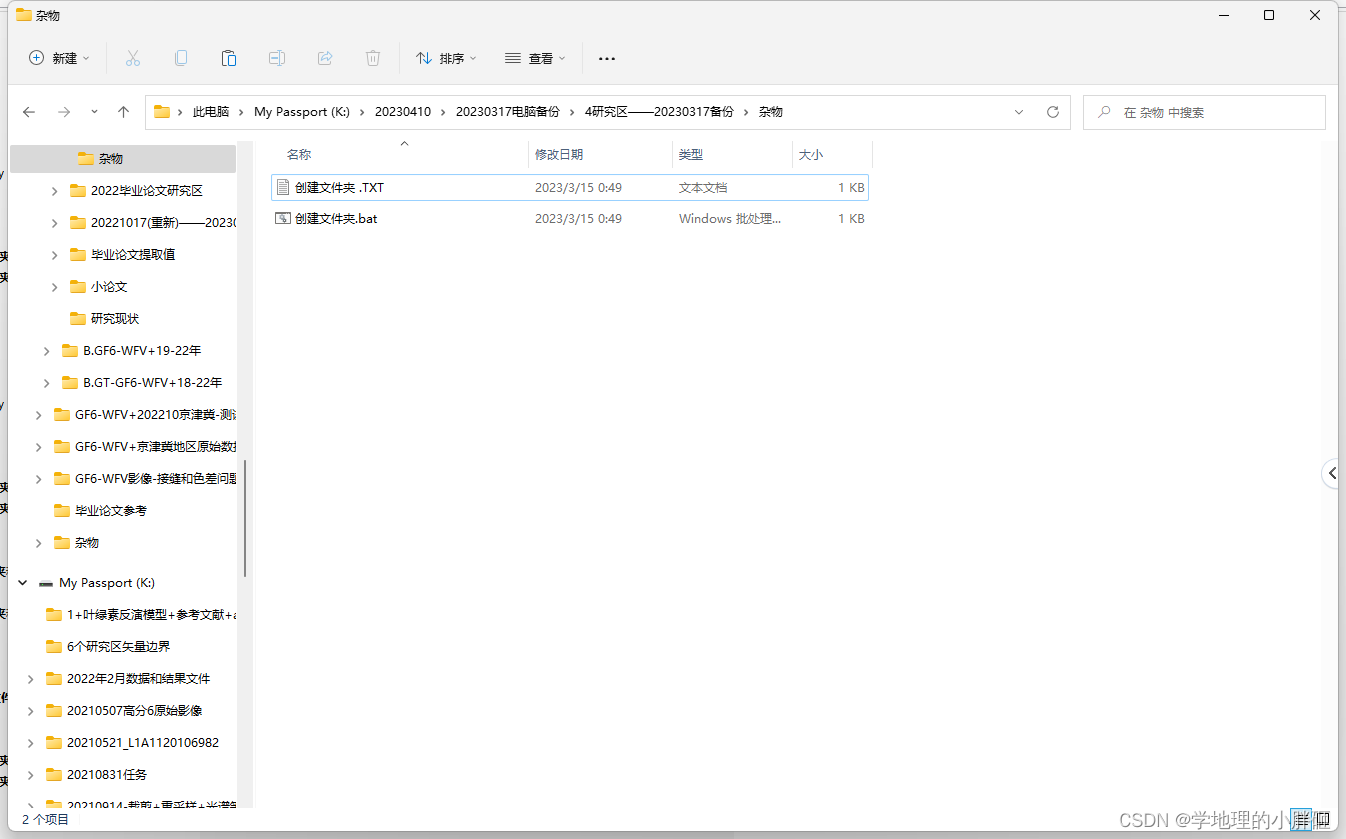Open the 新建 (New) dropdown
Viewport: 1346px width, 839px height.
[60, 58]
